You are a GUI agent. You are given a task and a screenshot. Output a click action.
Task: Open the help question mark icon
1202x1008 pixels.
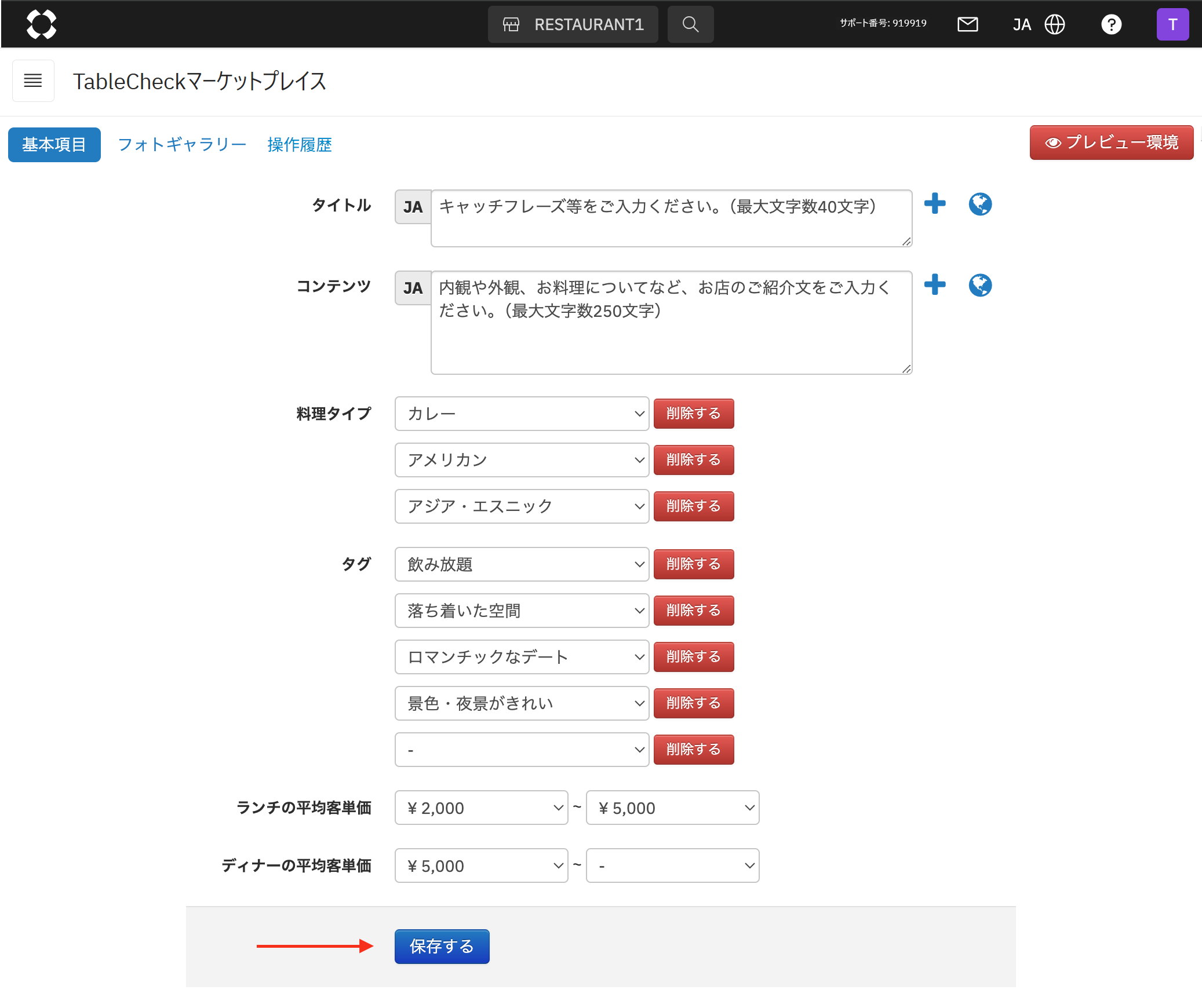click(1111, 24)
